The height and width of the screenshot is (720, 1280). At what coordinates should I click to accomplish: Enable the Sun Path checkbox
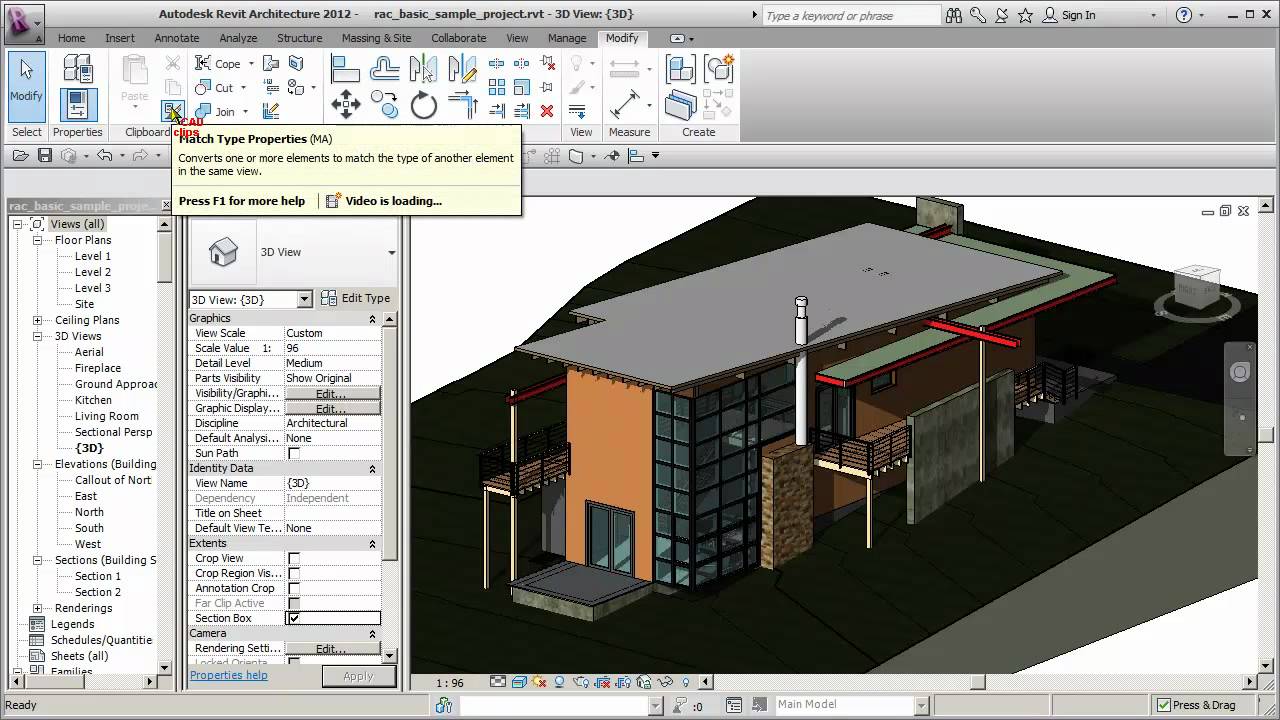293,453
